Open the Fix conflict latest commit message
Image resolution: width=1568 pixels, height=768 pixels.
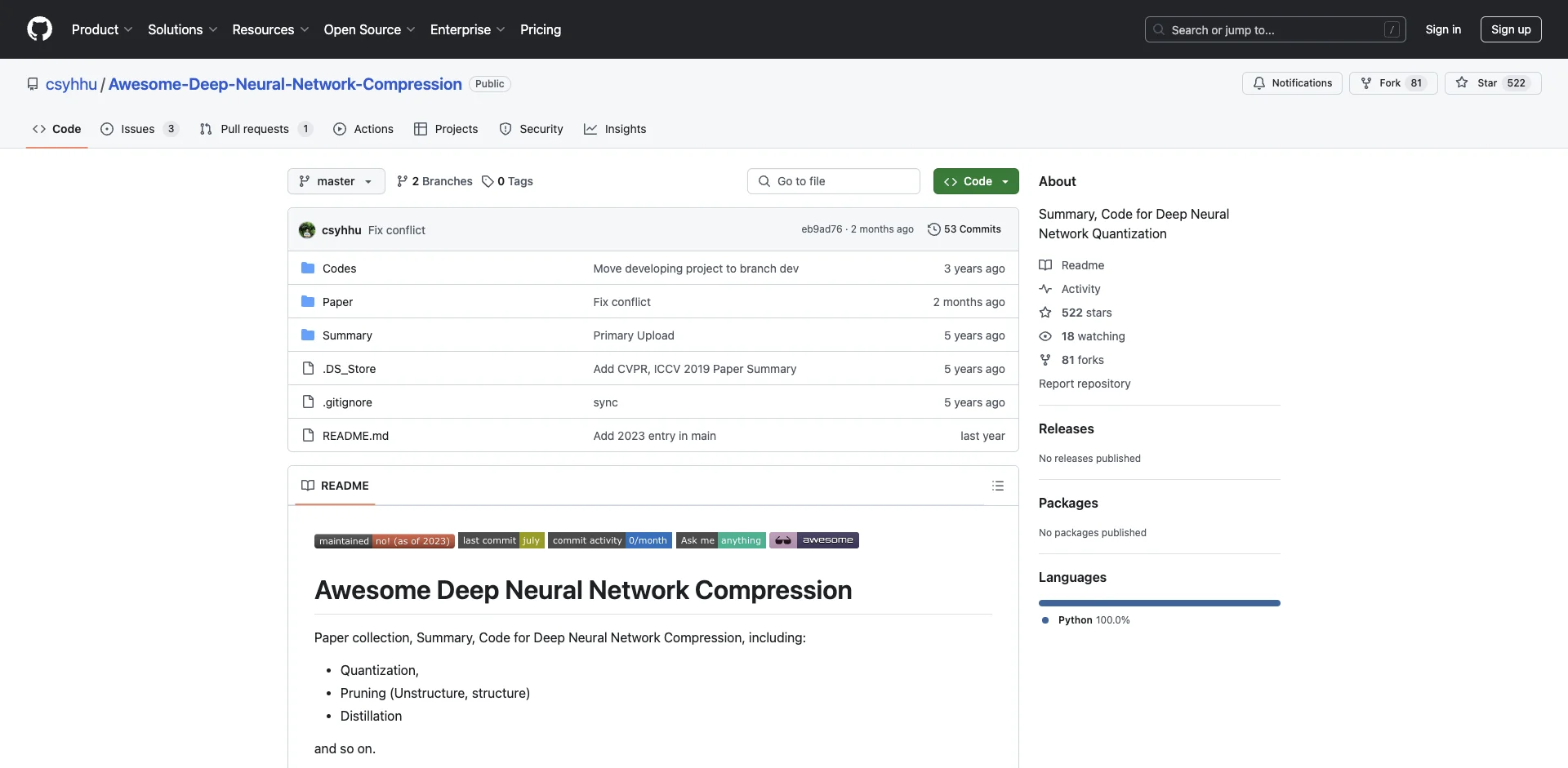point(397,230)
